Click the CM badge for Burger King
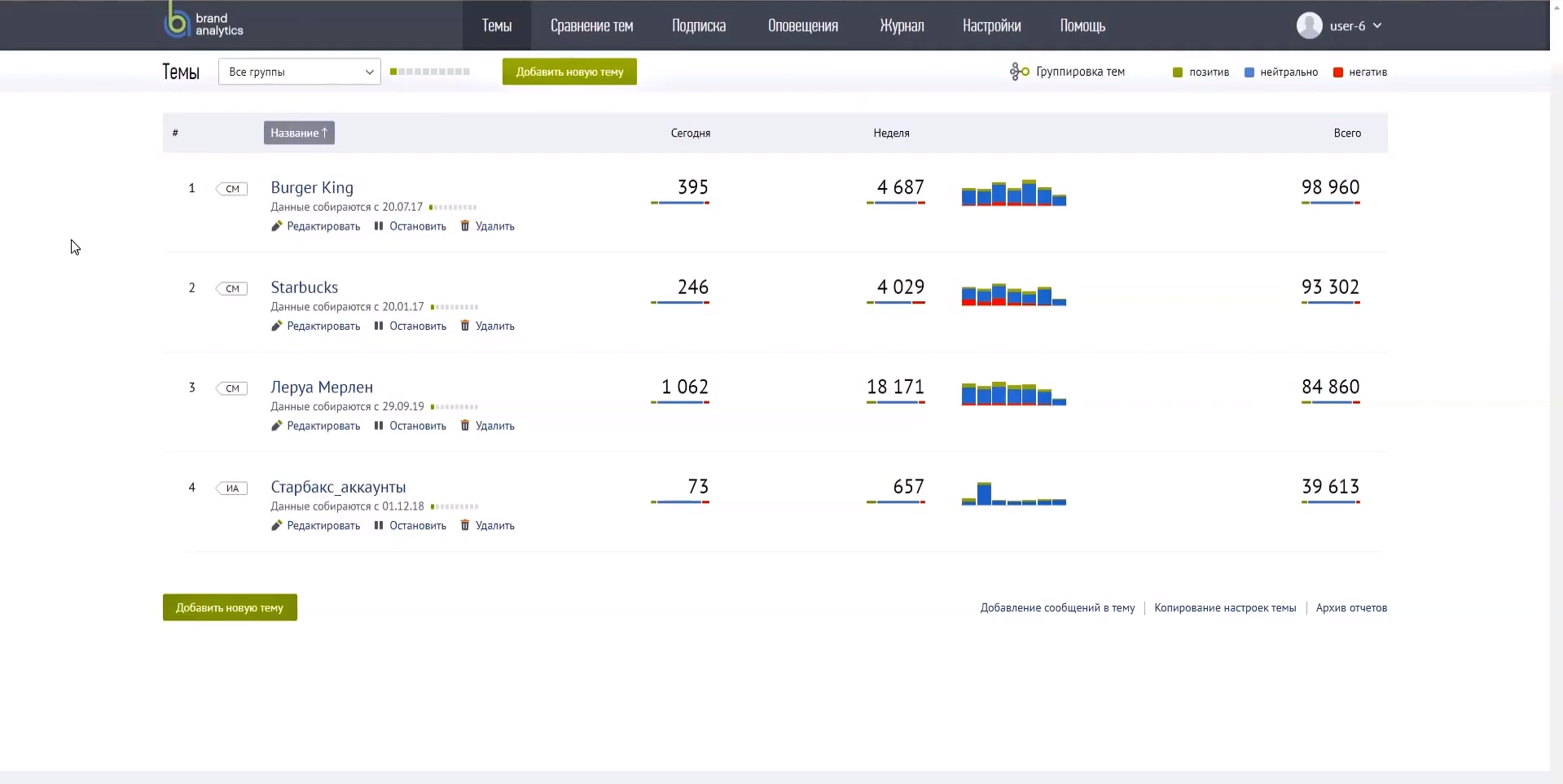This screenshot has width=1563, height=784. [232, 189]
